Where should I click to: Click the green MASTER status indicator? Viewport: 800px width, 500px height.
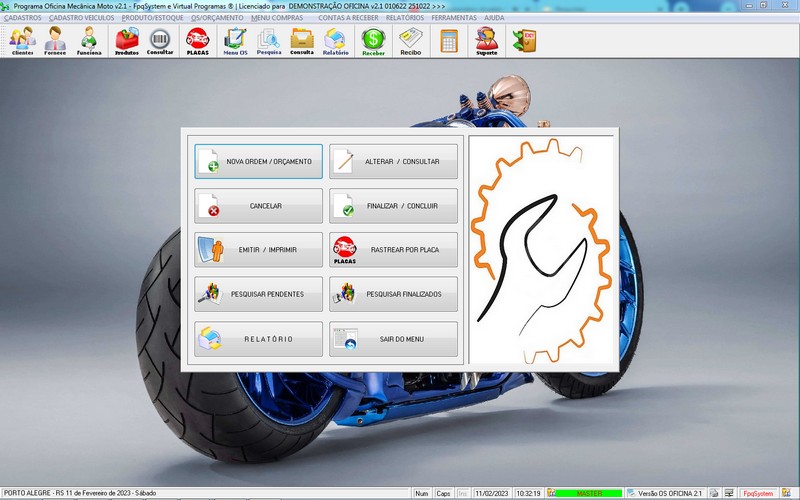click(x=589, y=493)
